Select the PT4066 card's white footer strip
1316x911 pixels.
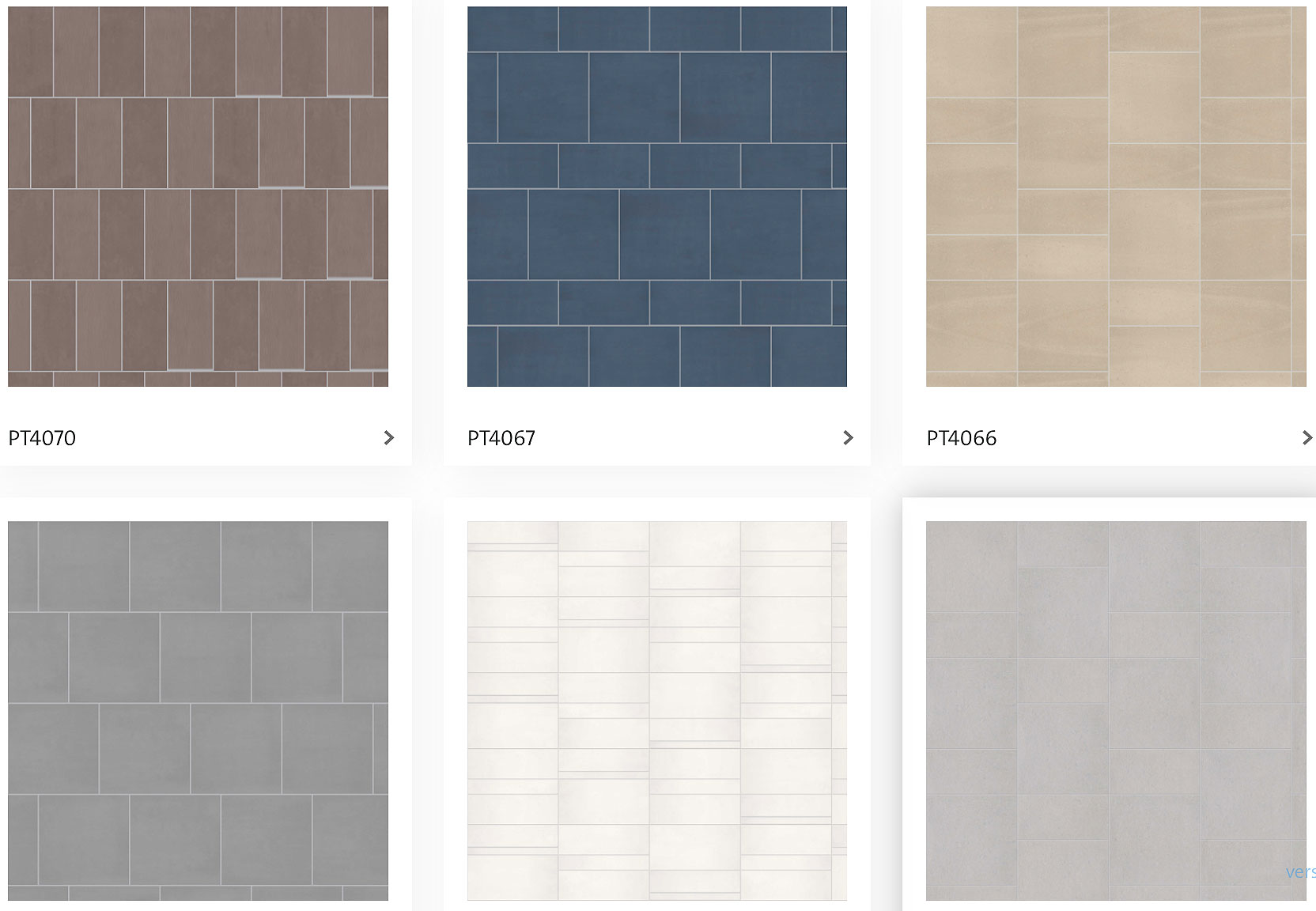pyautogui.click(x=1109, y=437)
